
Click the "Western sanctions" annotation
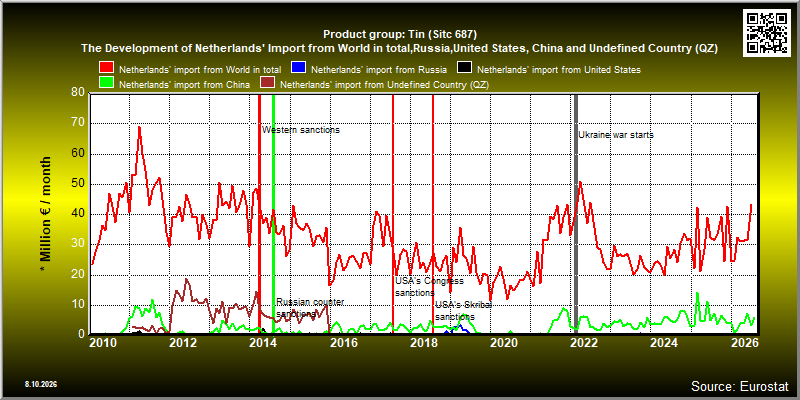pos(301,130)
